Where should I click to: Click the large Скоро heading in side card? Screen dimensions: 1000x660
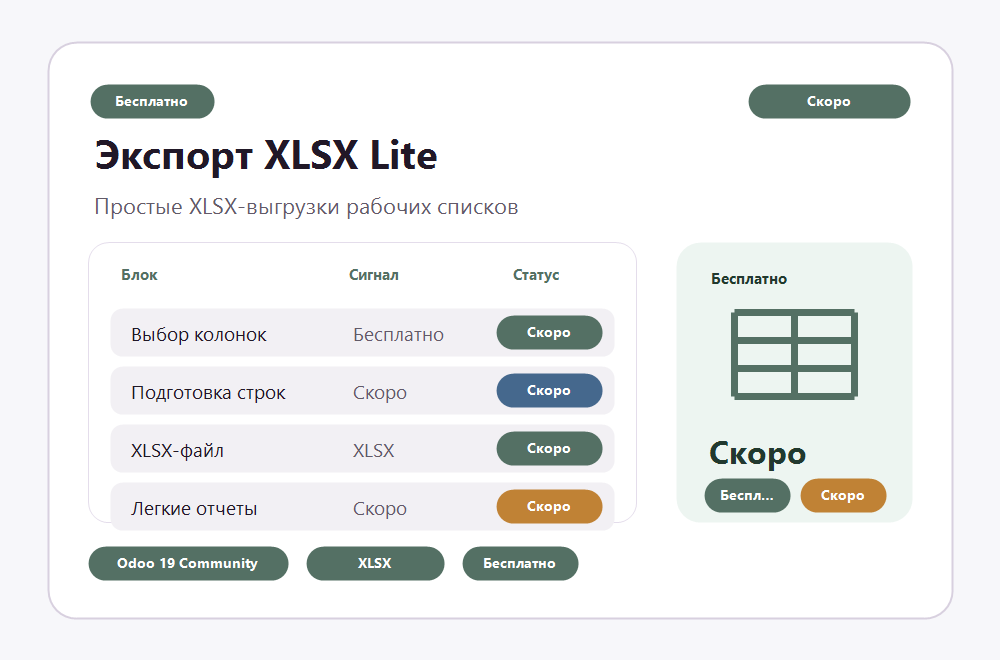pyautogui.click(x=758, y=453)
